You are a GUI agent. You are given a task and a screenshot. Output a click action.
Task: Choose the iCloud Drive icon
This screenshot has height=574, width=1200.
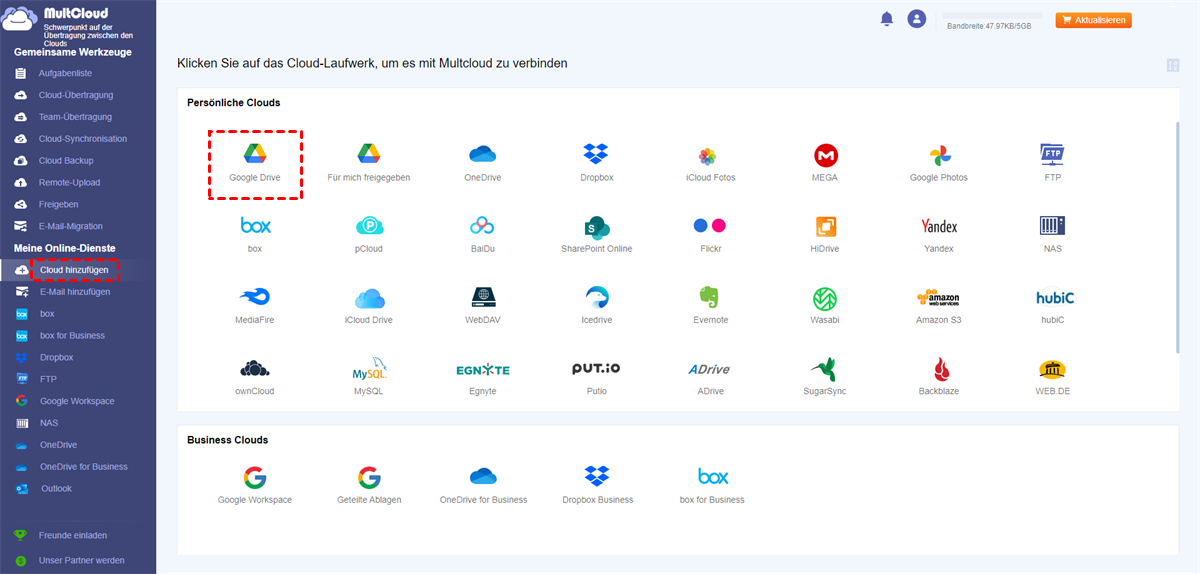(x=369, y=297)
